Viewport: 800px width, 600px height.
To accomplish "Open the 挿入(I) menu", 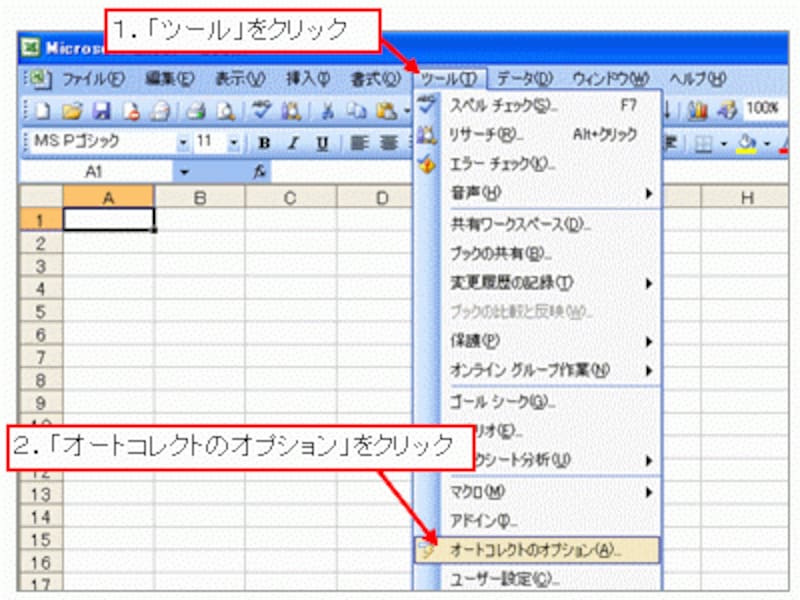I will (x=308, y=79).
